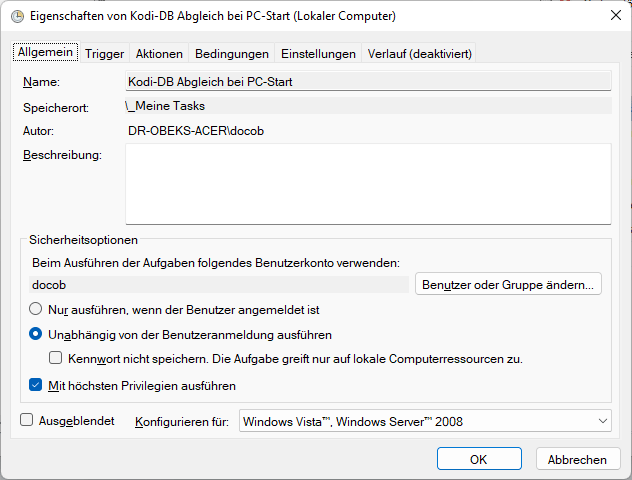Screen dimensions: 632x480
Task: Focus the Name field with task title
Action: click(368, 81)
